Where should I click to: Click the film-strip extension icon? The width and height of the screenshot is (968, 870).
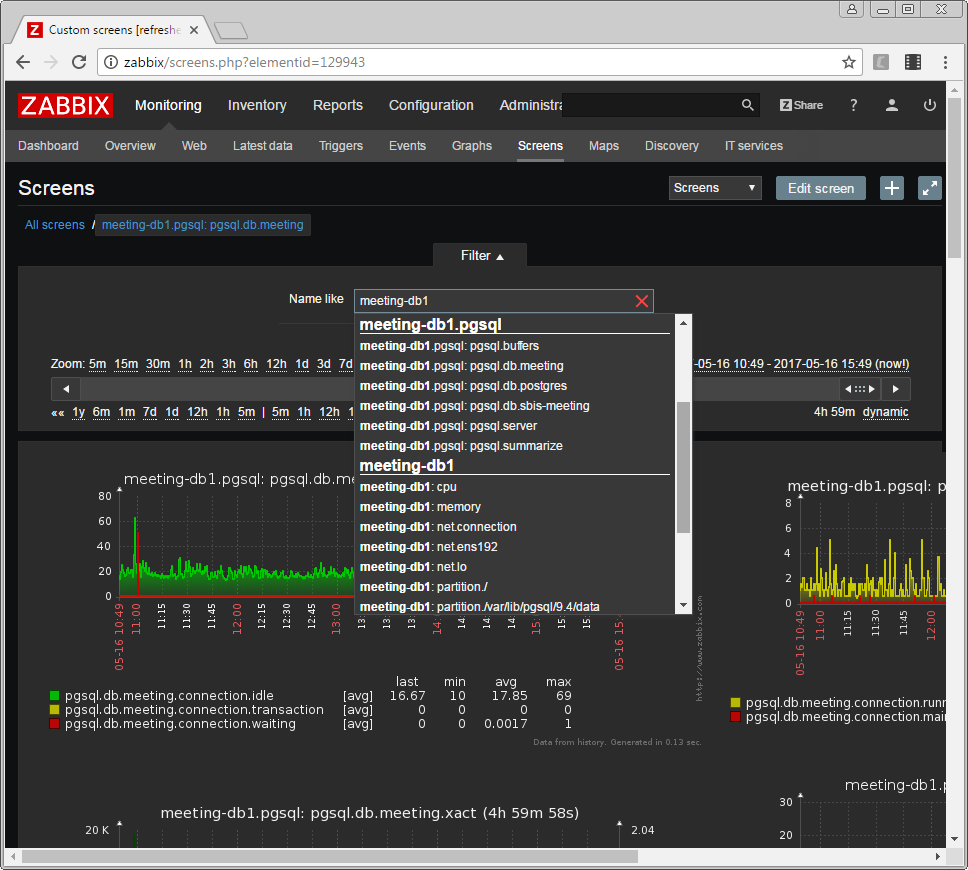[912, 62]
